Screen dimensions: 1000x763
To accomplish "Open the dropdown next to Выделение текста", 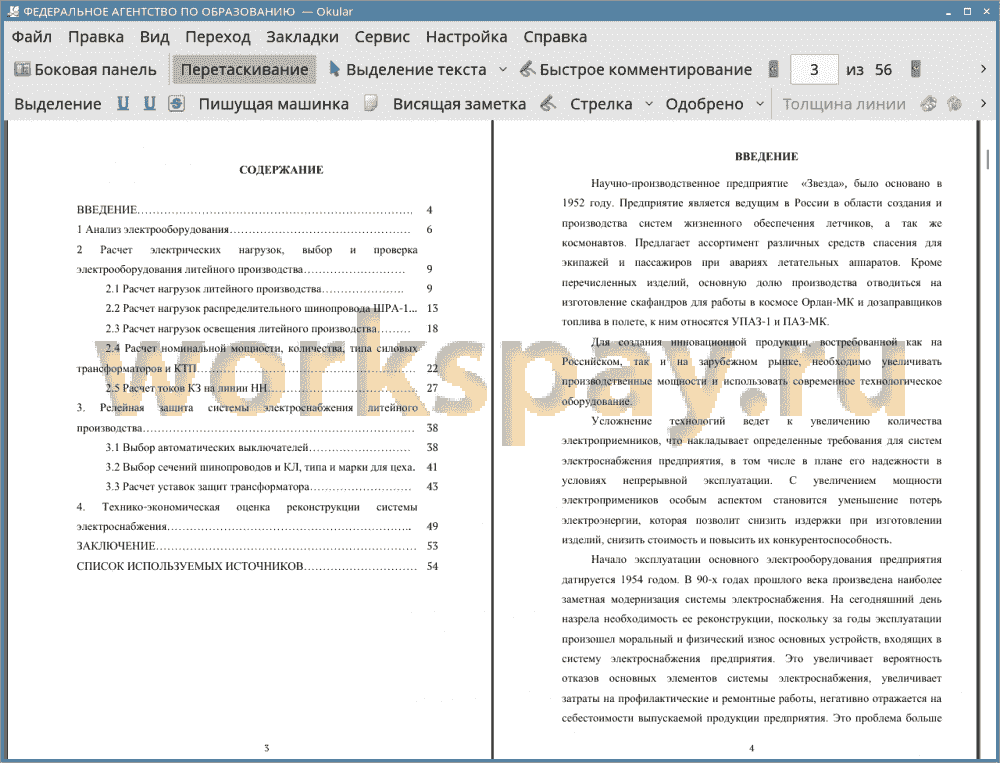I will (x=503, y=70).
